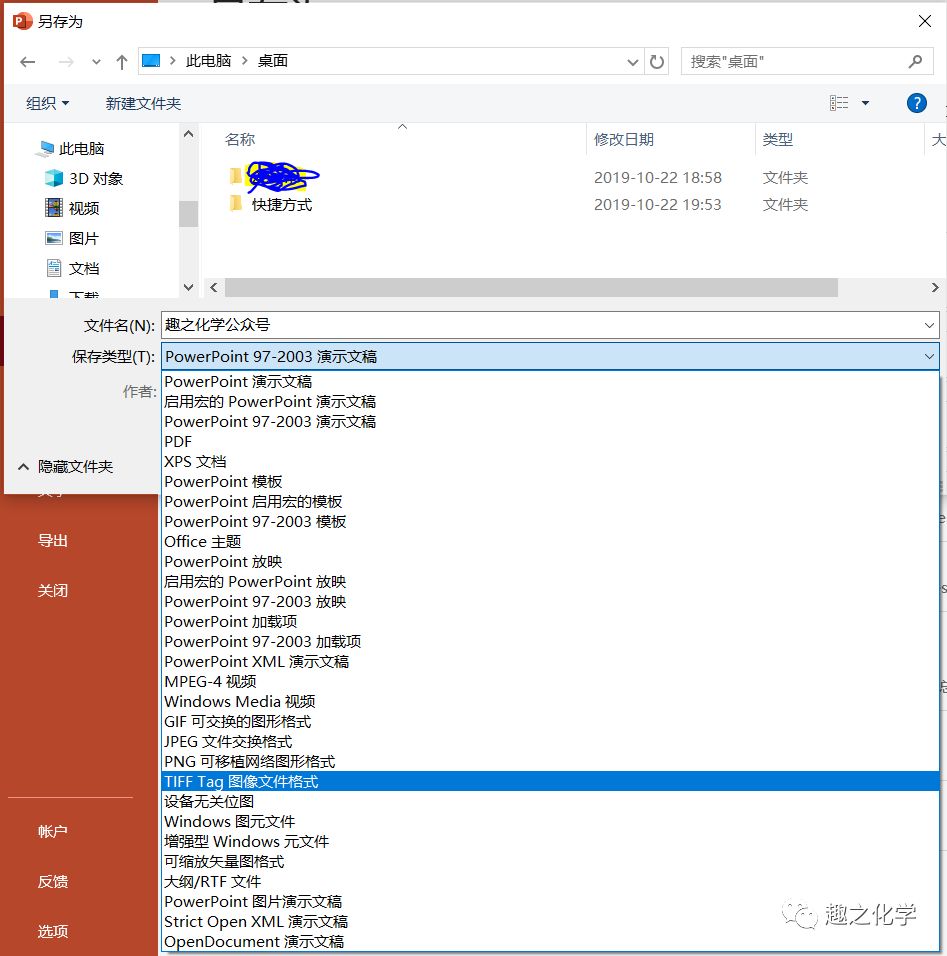The height and width of the screenshot is (956, 947).
Task: Select 此电脑 in the navigation tree
Action: [81, 149]
